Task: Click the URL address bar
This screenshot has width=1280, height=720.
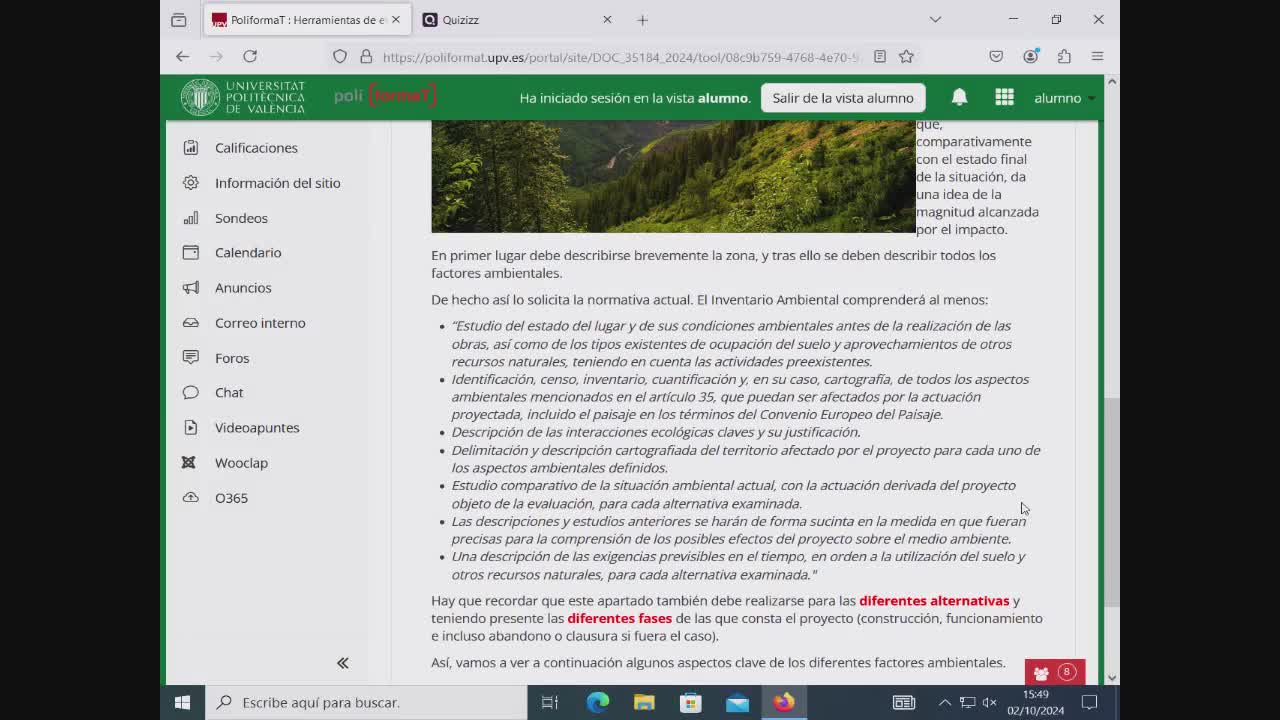Action: click(622, 57)
